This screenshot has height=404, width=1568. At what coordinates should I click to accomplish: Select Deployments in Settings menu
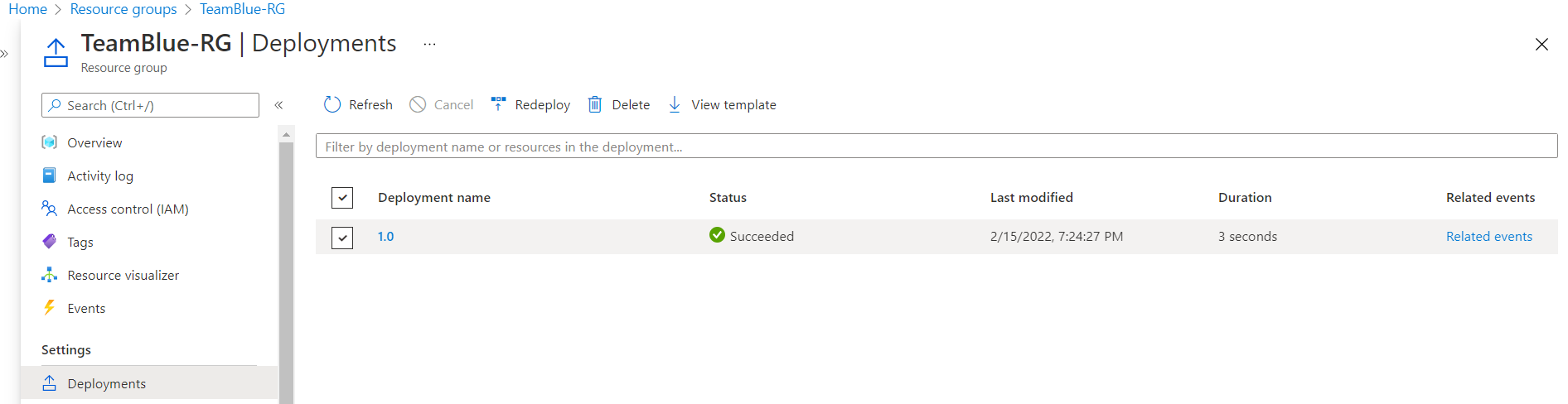point(106,383)
